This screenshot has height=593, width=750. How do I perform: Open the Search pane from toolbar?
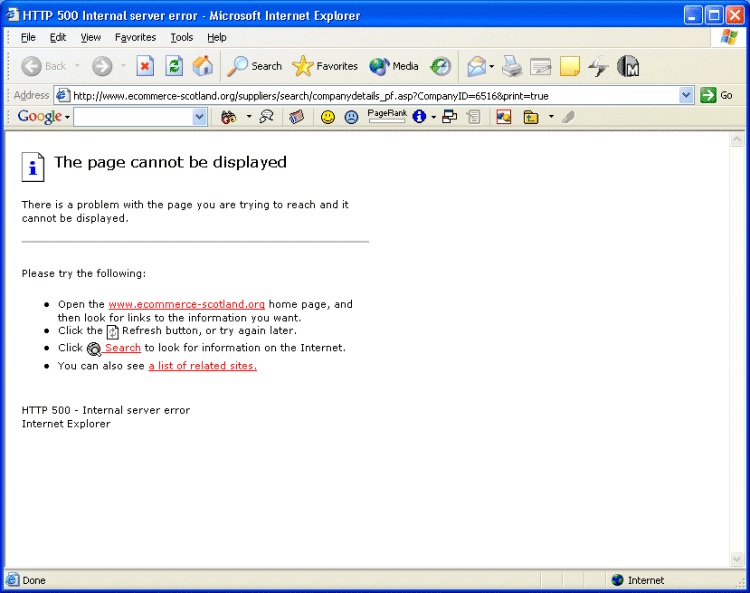[254, 66]
